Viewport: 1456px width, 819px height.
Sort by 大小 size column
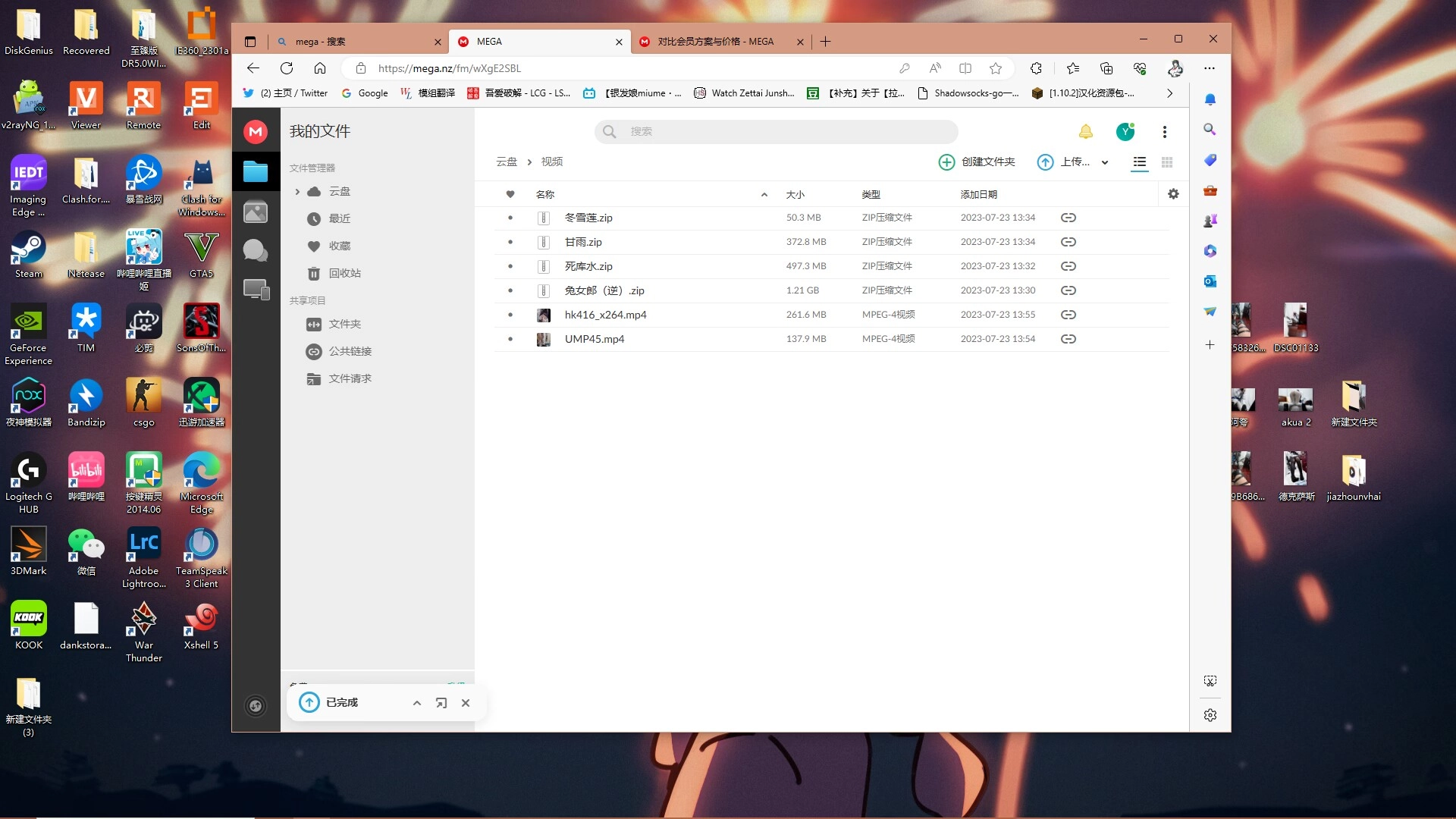click(x=795, y=195)
